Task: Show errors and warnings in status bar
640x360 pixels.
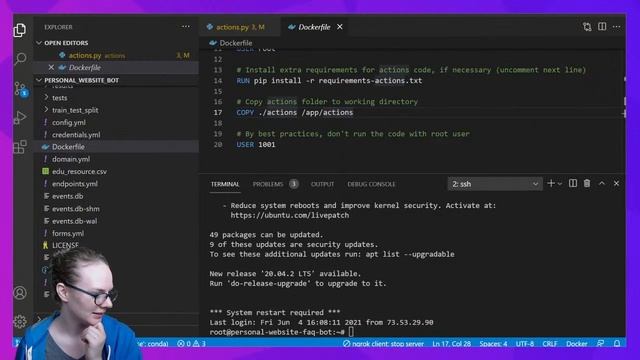Action: pos(191,344)
